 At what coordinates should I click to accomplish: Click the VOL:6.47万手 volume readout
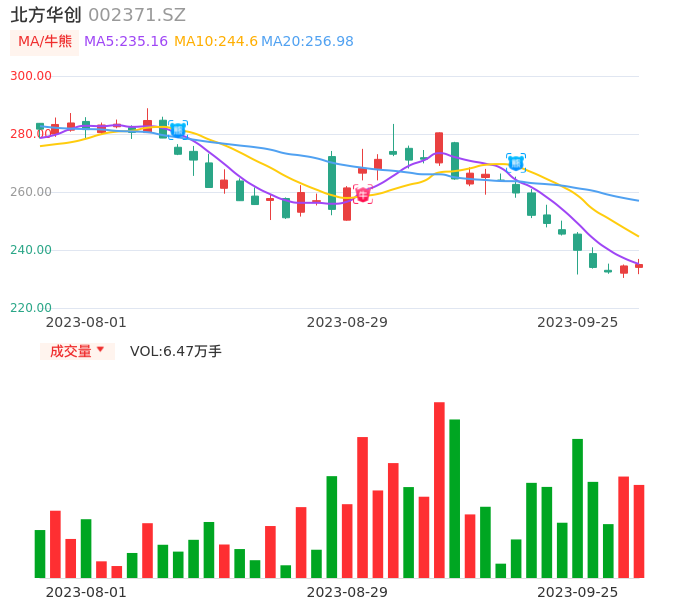(176, 351)
